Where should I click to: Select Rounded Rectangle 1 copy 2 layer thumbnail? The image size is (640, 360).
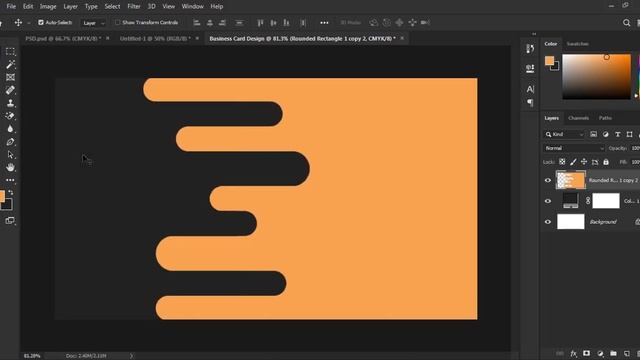click(x=571, y=180)
